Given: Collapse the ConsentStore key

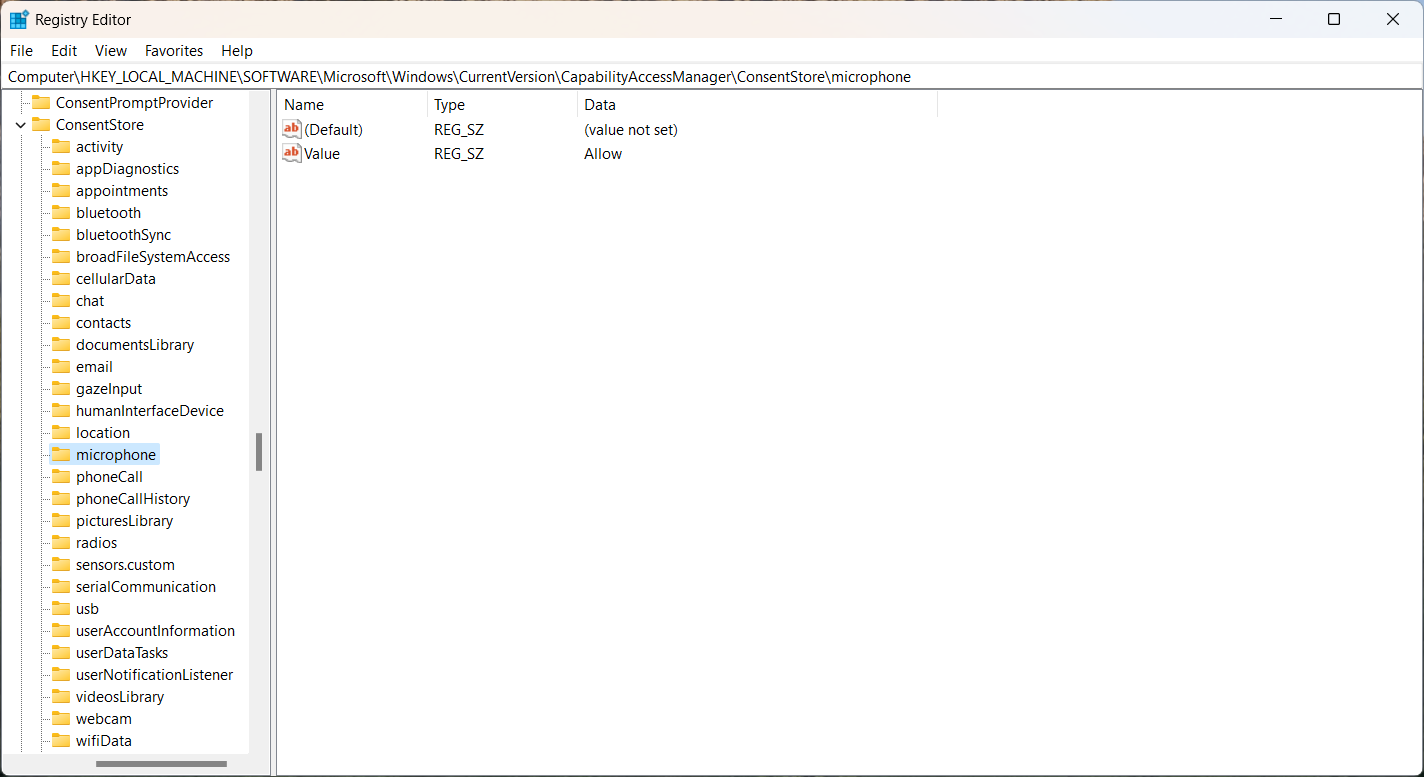Looking at the screenshot, I should pyautogui.click(x=22, y=124).
